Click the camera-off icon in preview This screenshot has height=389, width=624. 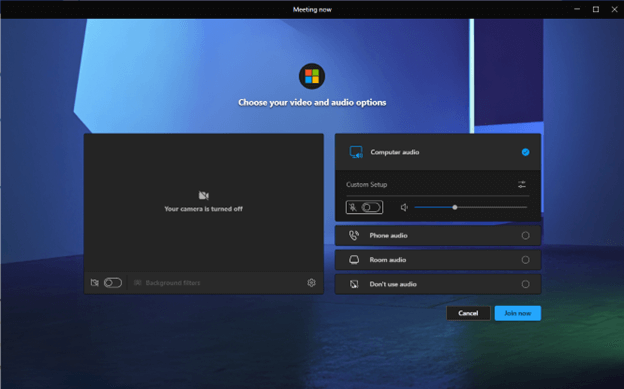pyautogui.click(x=203, y=195)
